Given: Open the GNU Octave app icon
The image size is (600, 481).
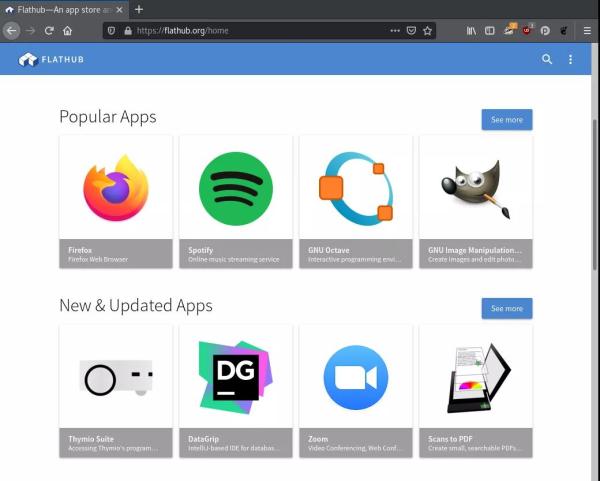Looking at the screenshot, I should click(x=355, y=188).
